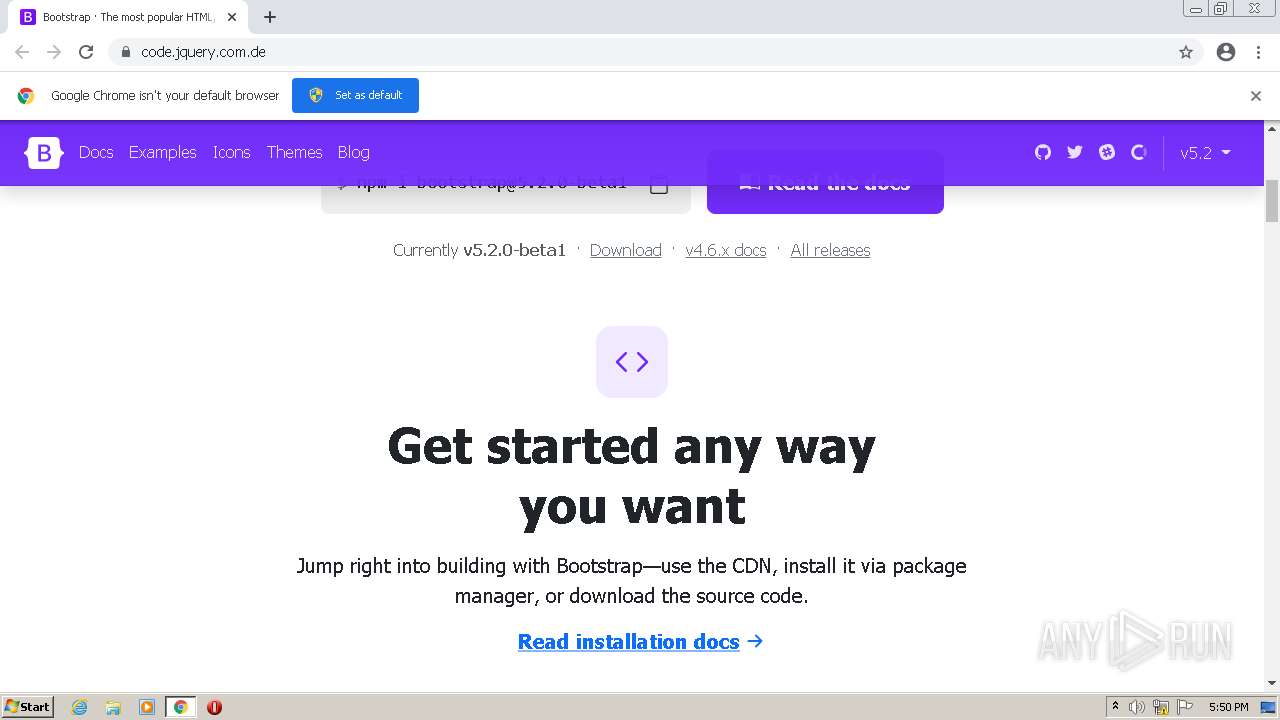The height and width of the screenshot is (720, 1280).
Task: Reload the page
Action: (86, 52)
